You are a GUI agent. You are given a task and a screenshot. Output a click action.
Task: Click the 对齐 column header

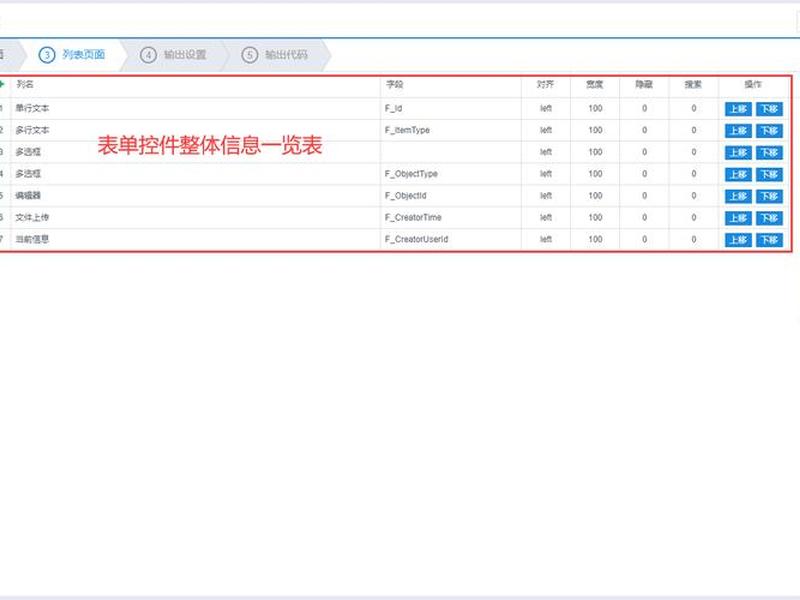(545, 84)
